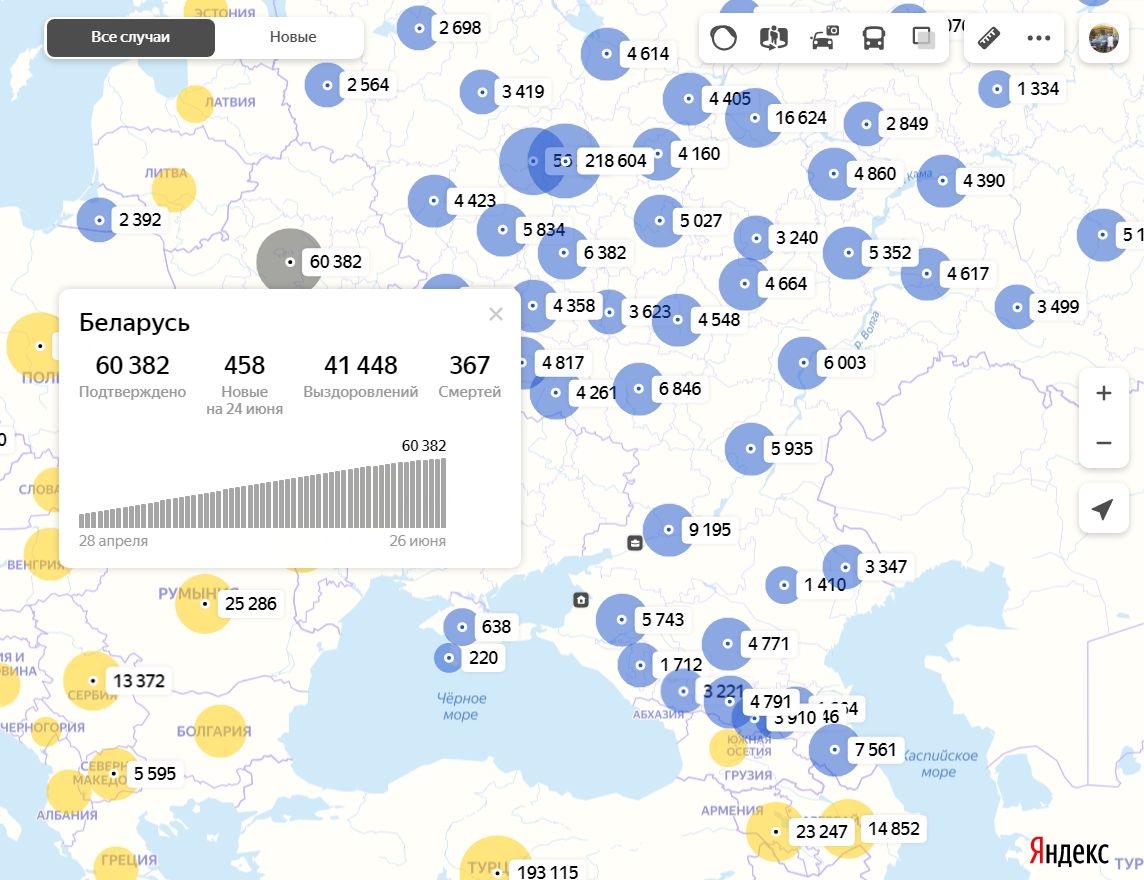Click the marker labeled 6 846
The height and width of the screenshot is (880, 1144).
638,389
